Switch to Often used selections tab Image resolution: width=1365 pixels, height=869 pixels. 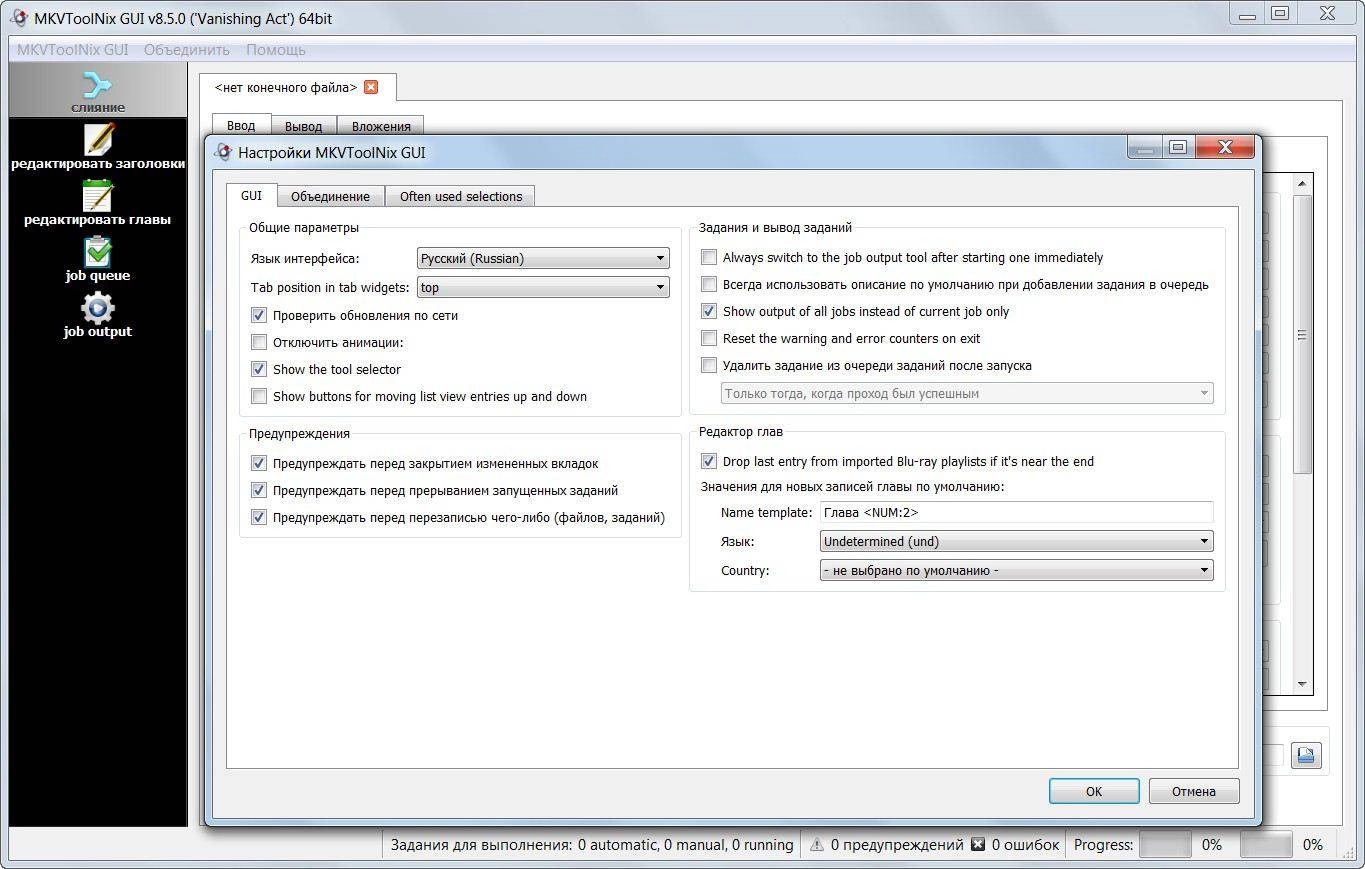[461, 196]
